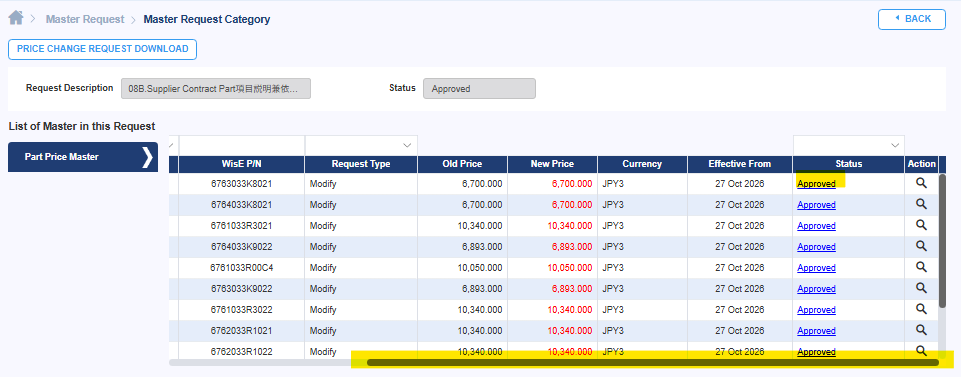Open Approved link for 6761033R3022
This screenshot has height=377, width=961.
[816, 310]
